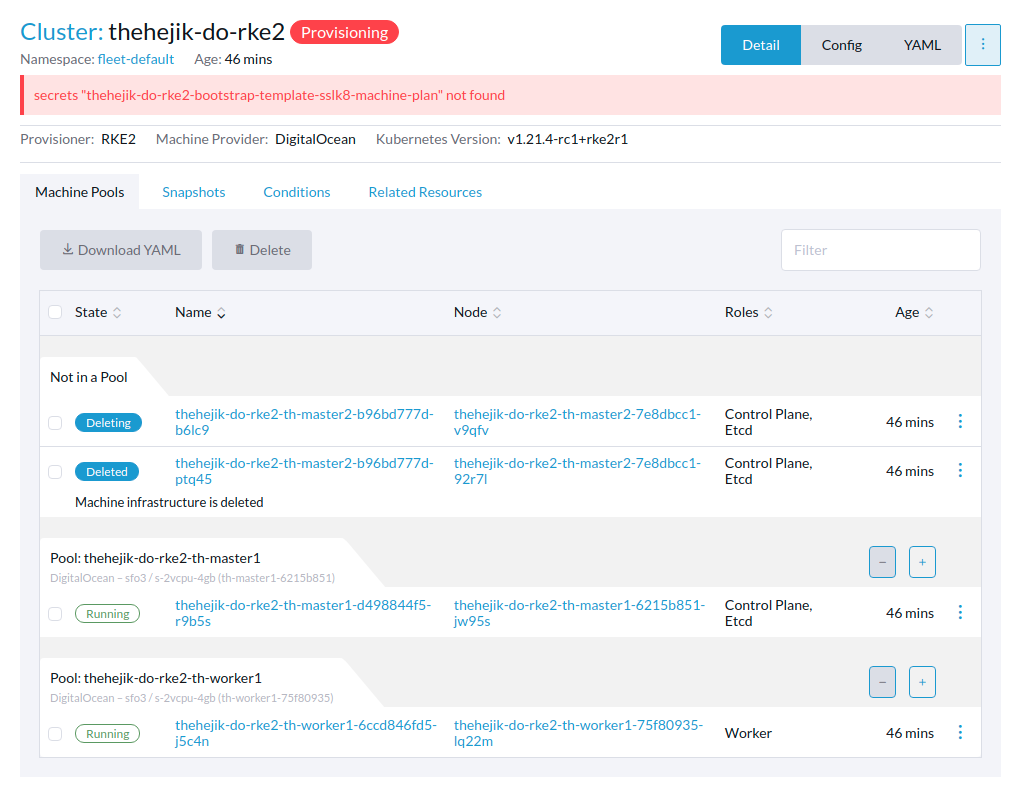The image size is (1015, 802).
Task: Scale down the th-master1 pool with minus
Action: click(x=882, y=562)
